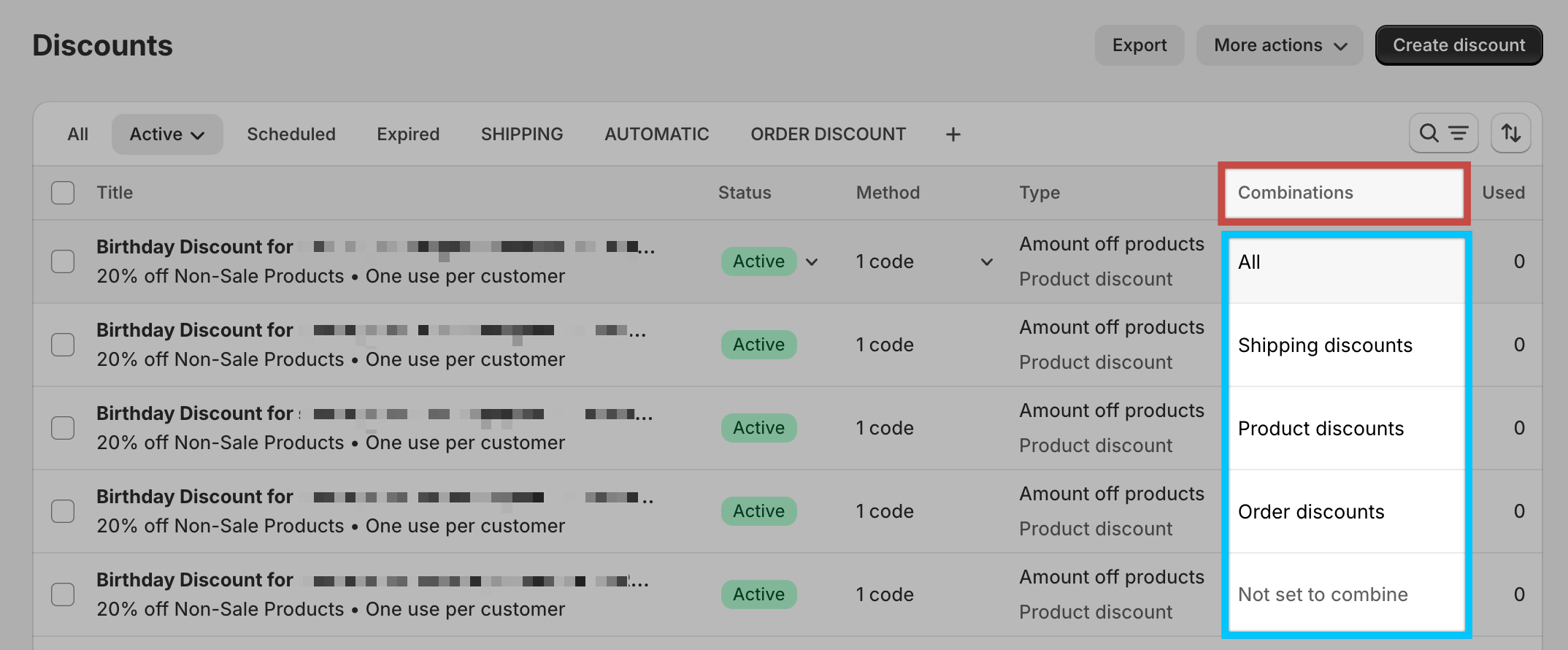
Task: Click the Active badge in the Order discounts row
Action: pyautogui.click(x=758, y=511)
